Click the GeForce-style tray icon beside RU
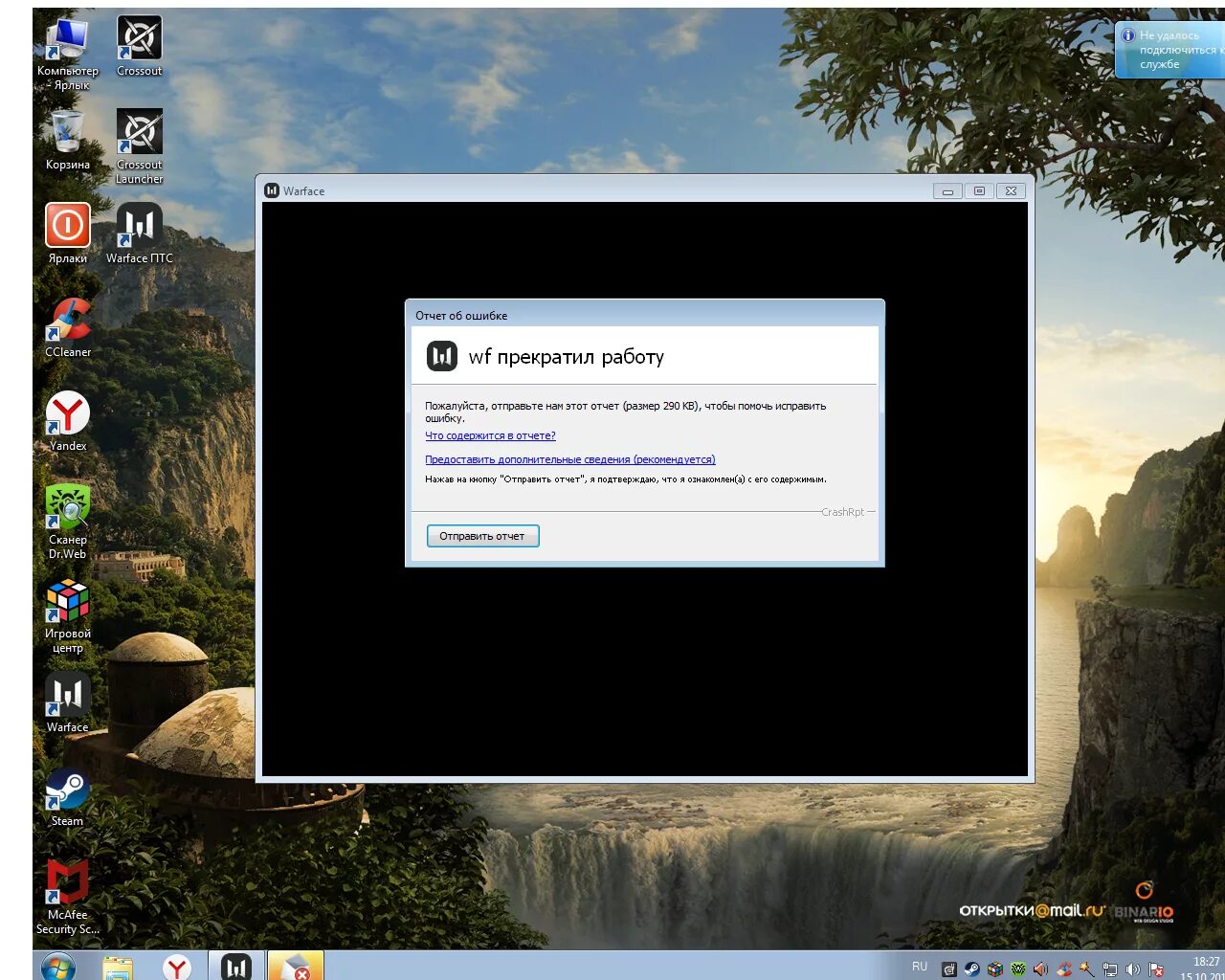1225x980 pixels. (948, 969)
